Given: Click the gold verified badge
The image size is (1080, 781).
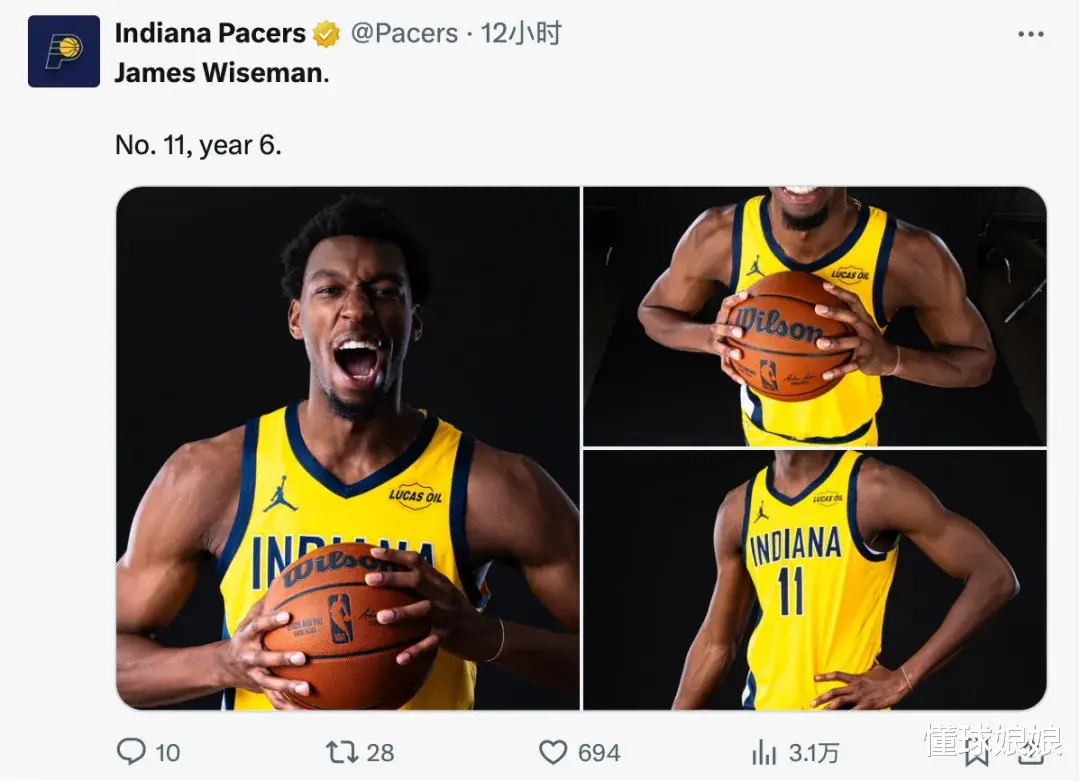Looking at the screenshot, I should pyautogui.click(x=326, y=34).
